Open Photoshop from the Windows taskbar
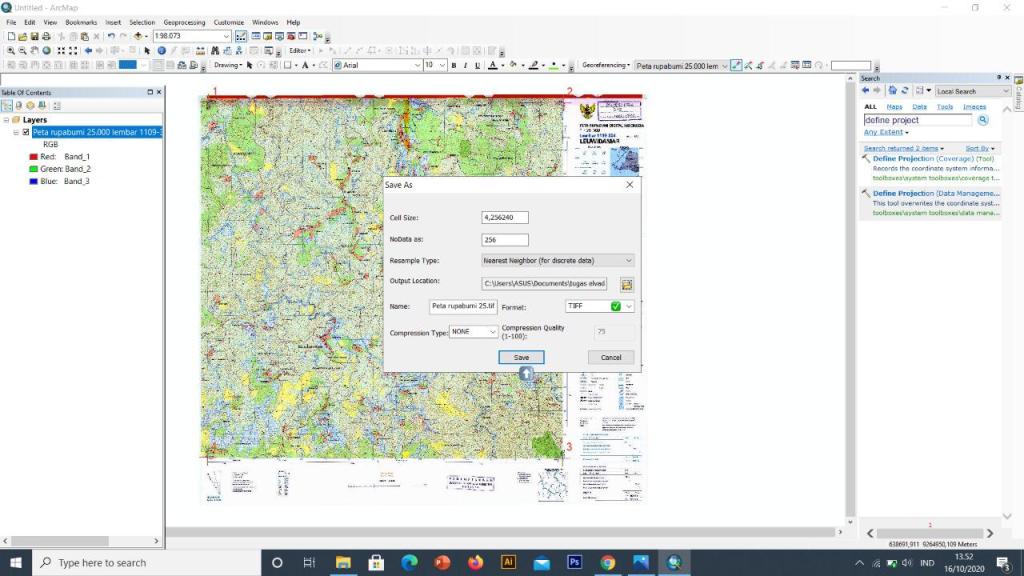 coord(574,562)
